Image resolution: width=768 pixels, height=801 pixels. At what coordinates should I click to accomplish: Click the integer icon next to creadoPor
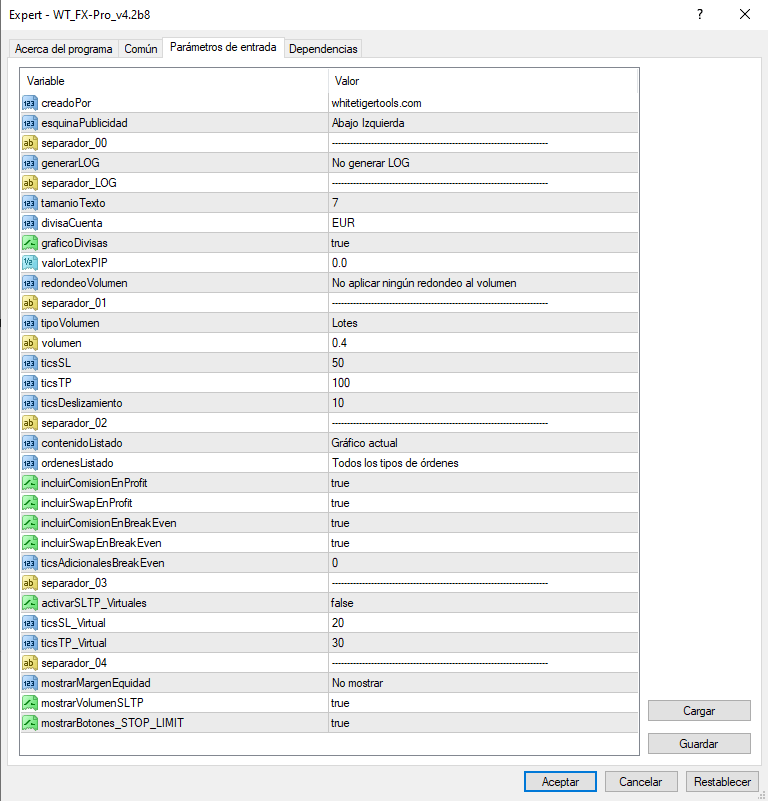pyautogui.click(x=30, y=103)
